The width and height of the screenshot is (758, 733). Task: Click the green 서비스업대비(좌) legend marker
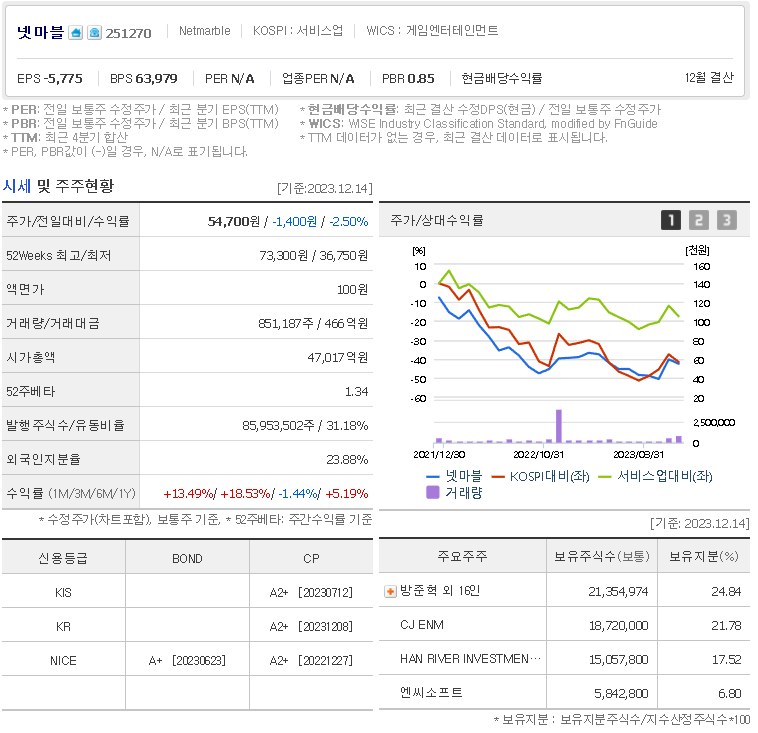[605, 477]
